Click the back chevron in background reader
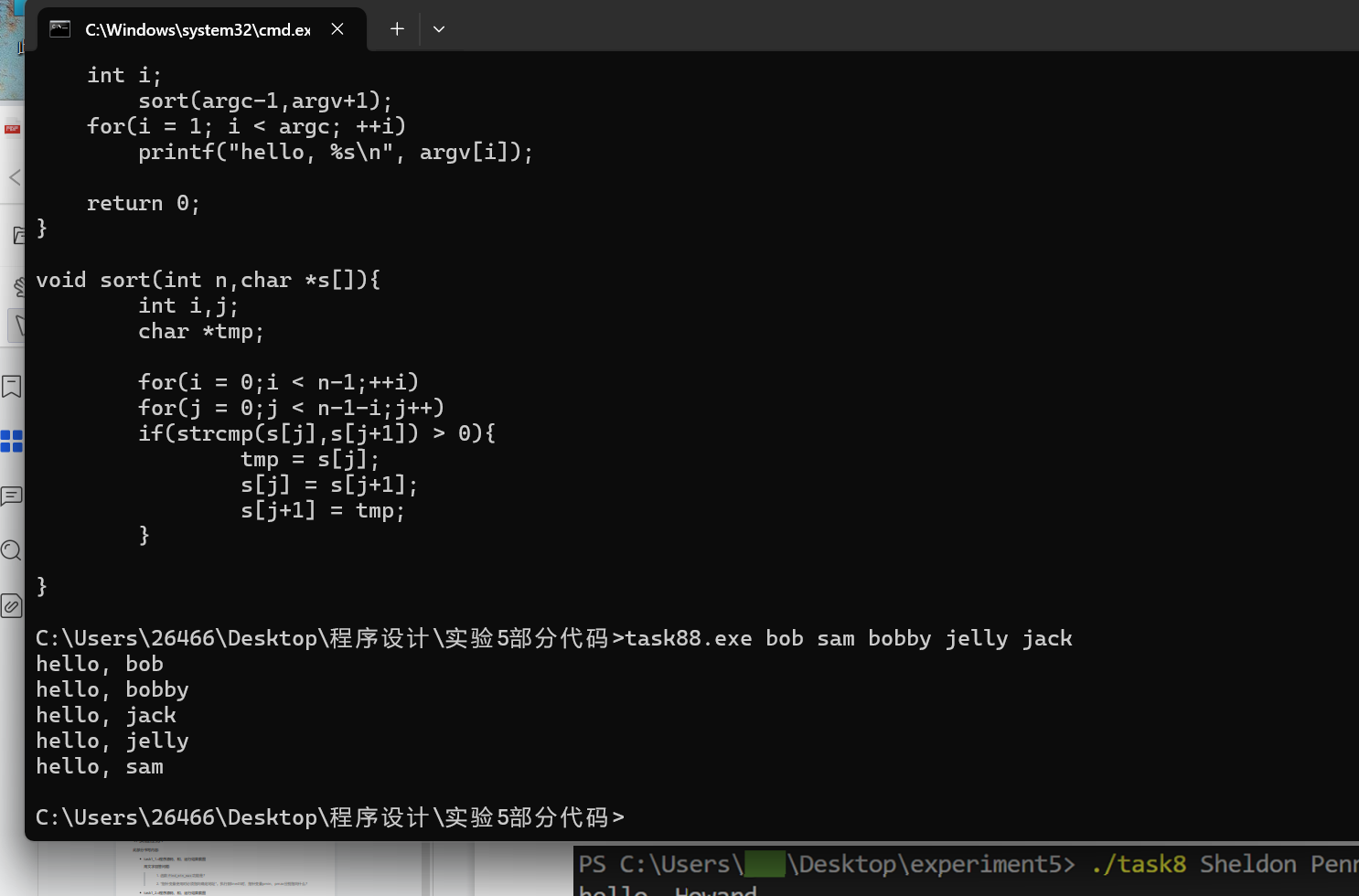The width and height of the screenshot is (1359, 896). pyautogui.click(x=15, y=176)
